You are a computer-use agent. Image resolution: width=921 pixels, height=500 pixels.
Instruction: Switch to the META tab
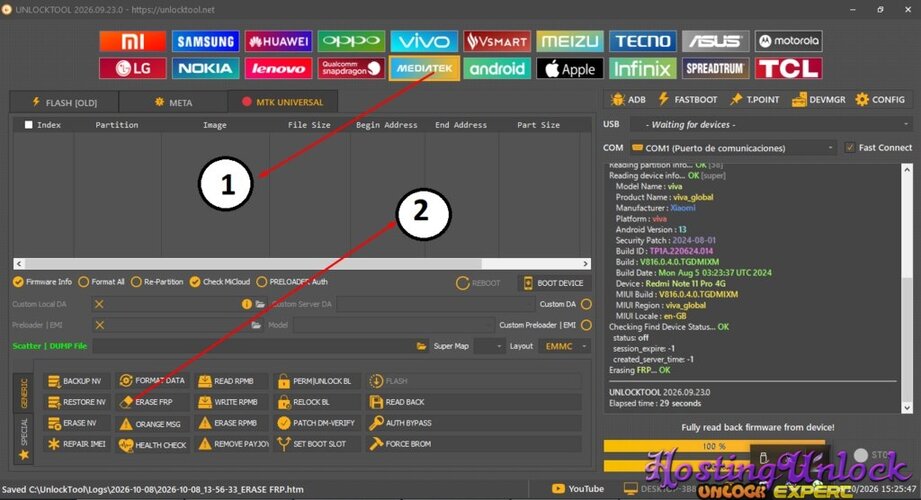[173, 102]
